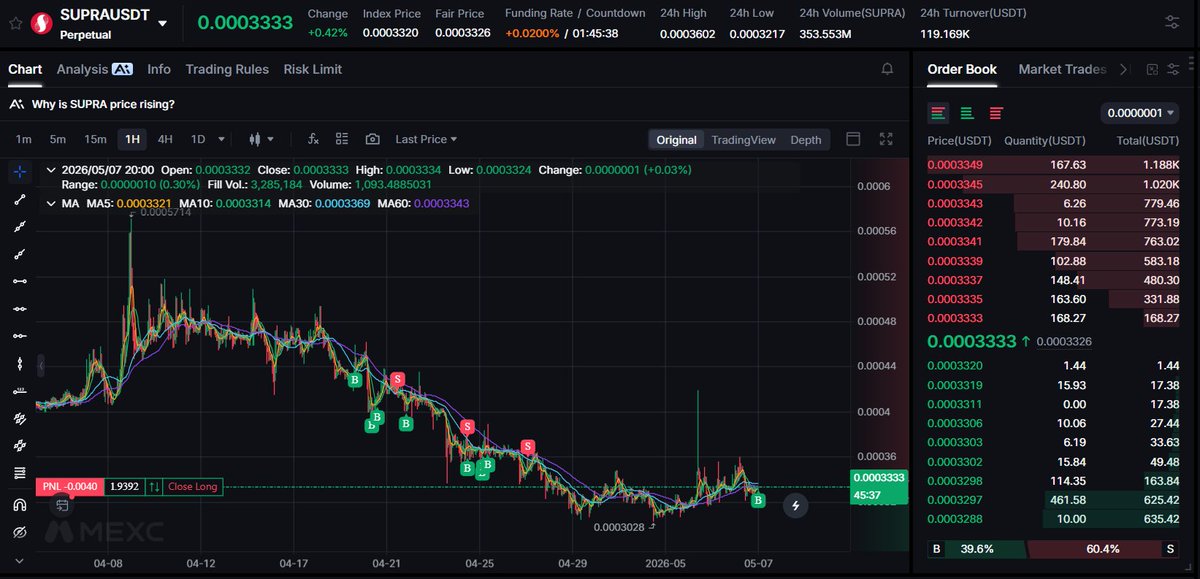Show both bids and asks view

[938, 113]
